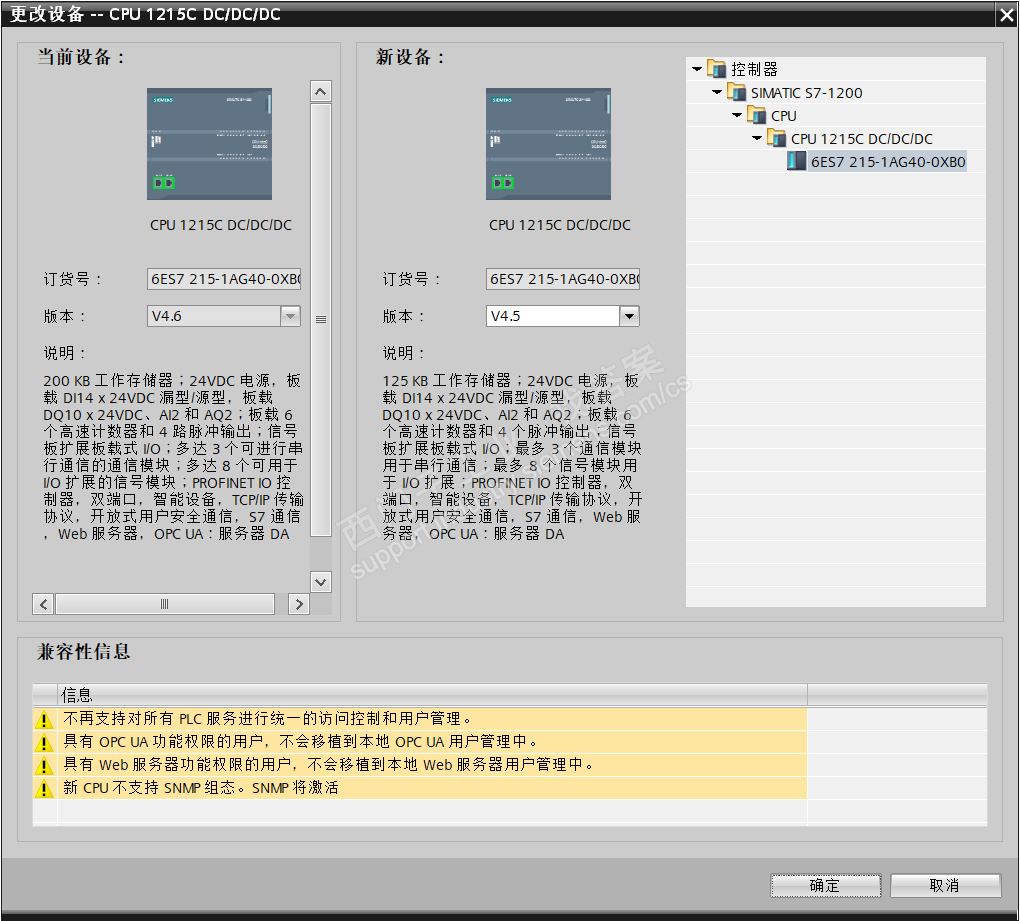The height and width of the screenshot is (921, 1020).
Task: Select SIMATIC S7-1200 tree label
Action: click(807, 92)
